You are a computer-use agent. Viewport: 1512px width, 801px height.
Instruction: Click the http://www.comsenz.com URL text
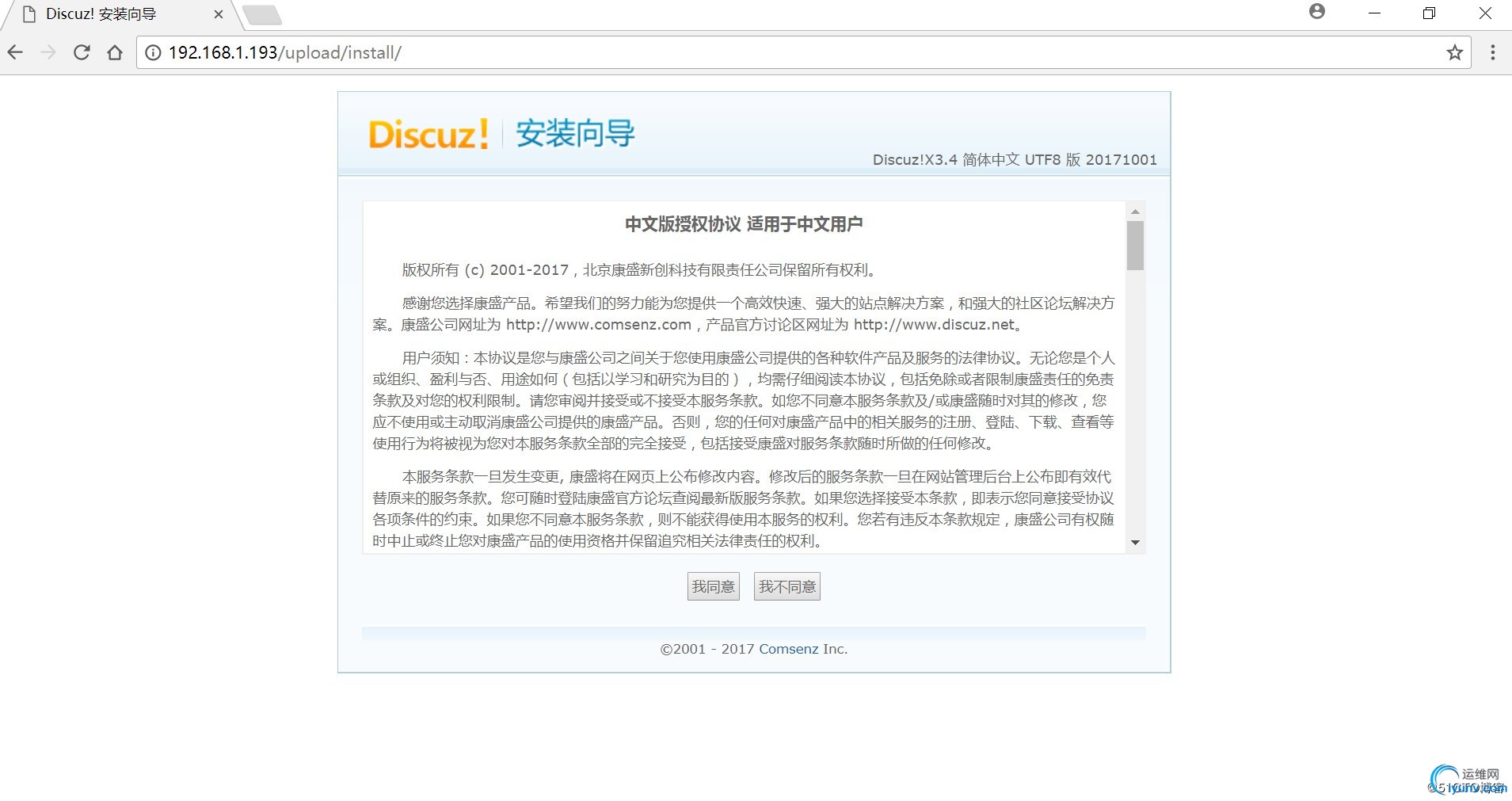click(599, 325)
